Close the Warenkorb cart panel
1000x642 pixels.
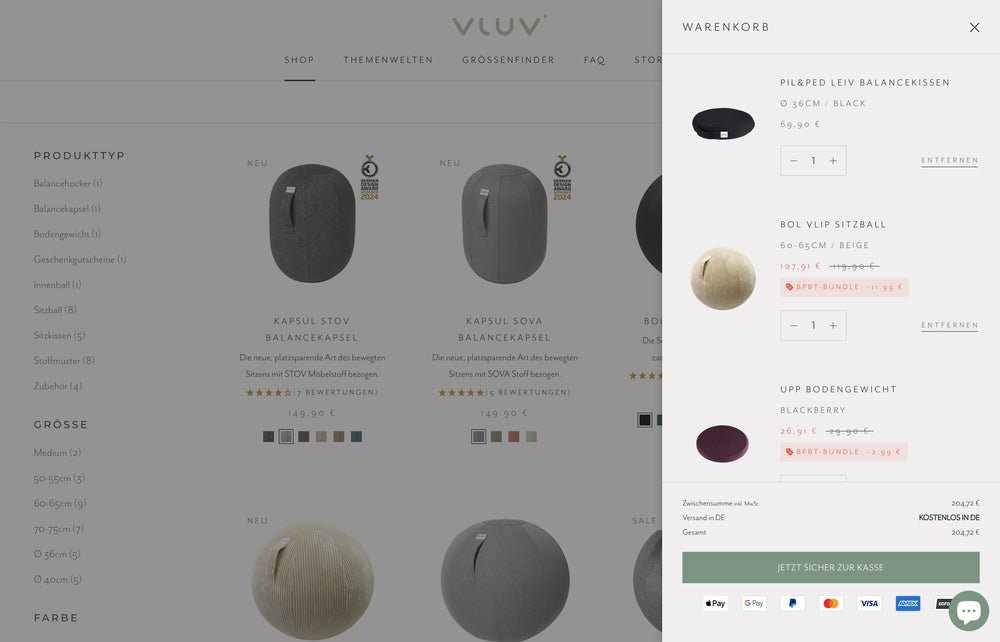(x=974, y=27)
